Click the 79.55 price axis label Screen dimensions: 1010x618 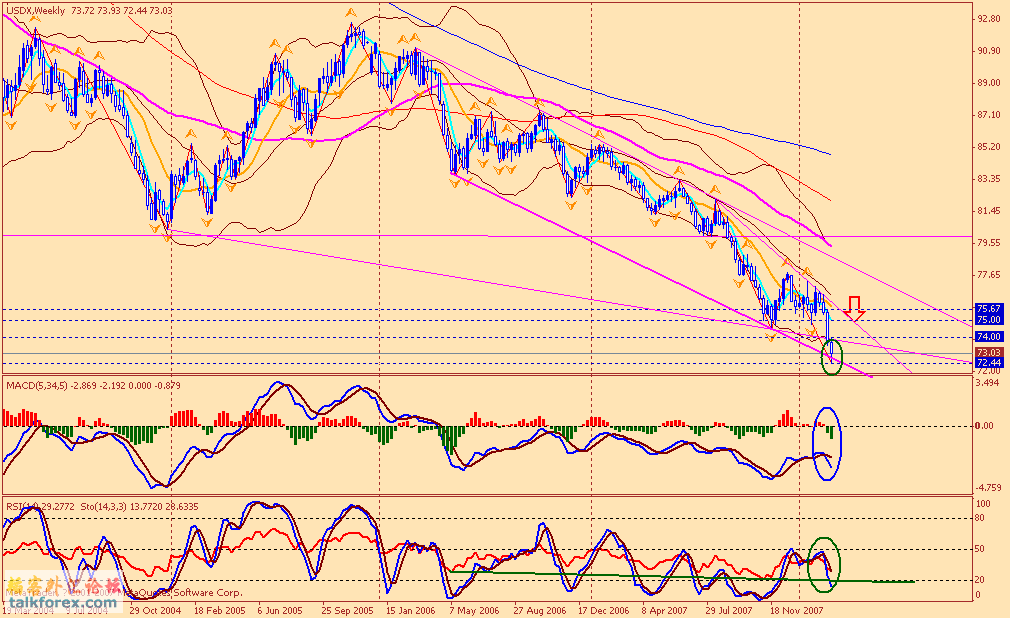coord(989,243)
